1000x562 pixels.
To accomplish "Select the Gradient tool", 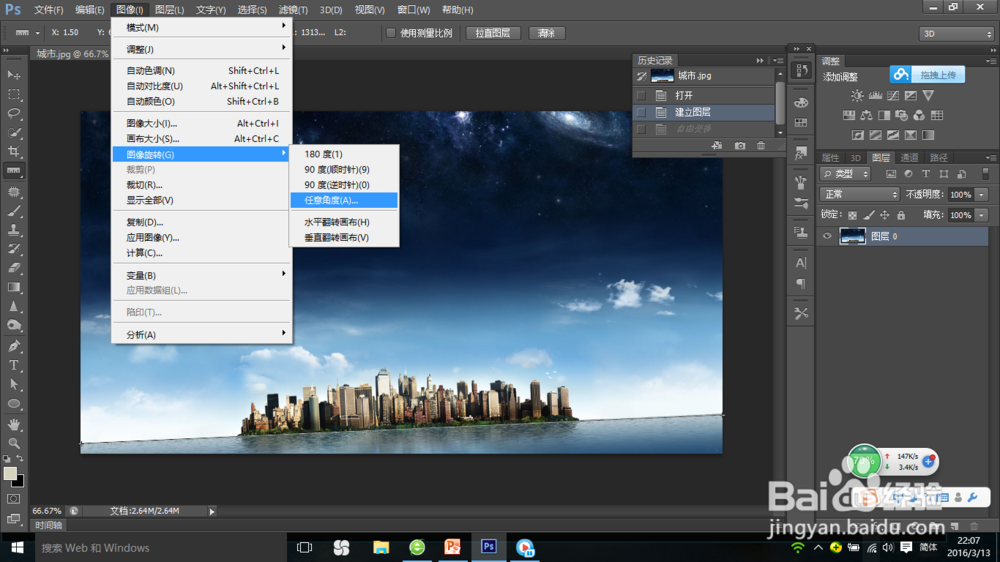I will coord(13,287).
